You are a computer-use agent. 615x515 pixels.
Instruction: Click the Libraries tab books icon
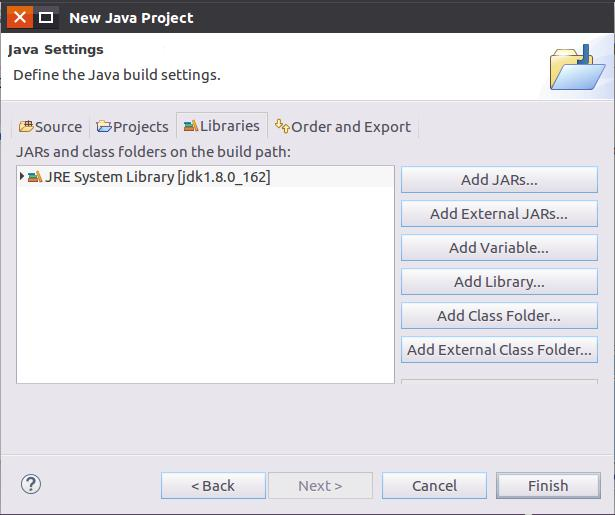(x=191, y=126)
